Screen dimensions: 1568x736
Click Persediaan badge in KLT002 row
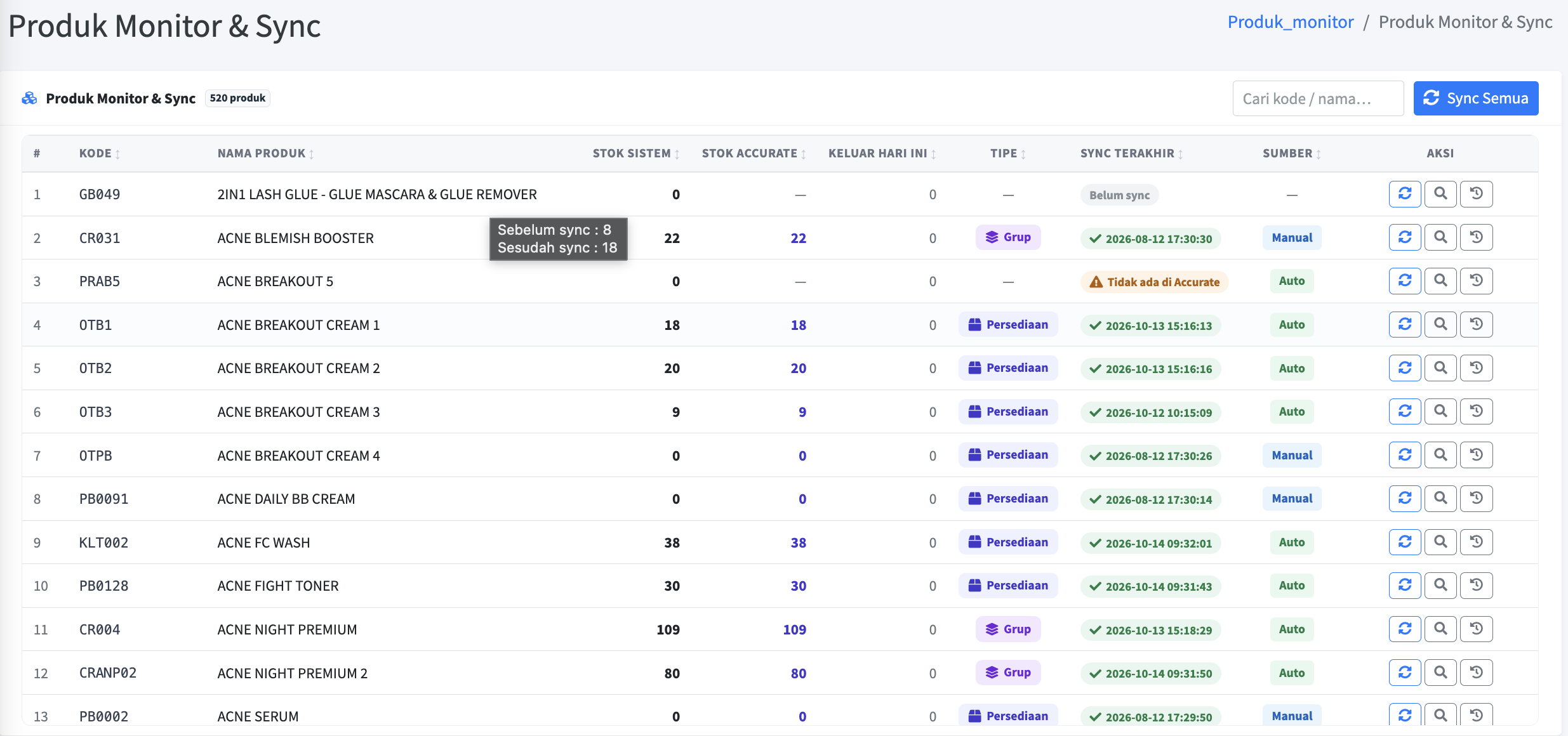tap(1008, 542)
